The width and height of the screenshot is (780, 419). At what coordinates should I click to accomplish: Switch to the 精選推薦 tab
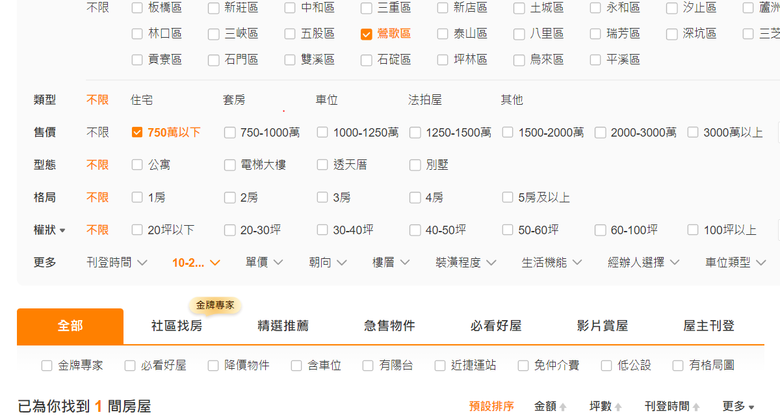click(x=283, y=326)
